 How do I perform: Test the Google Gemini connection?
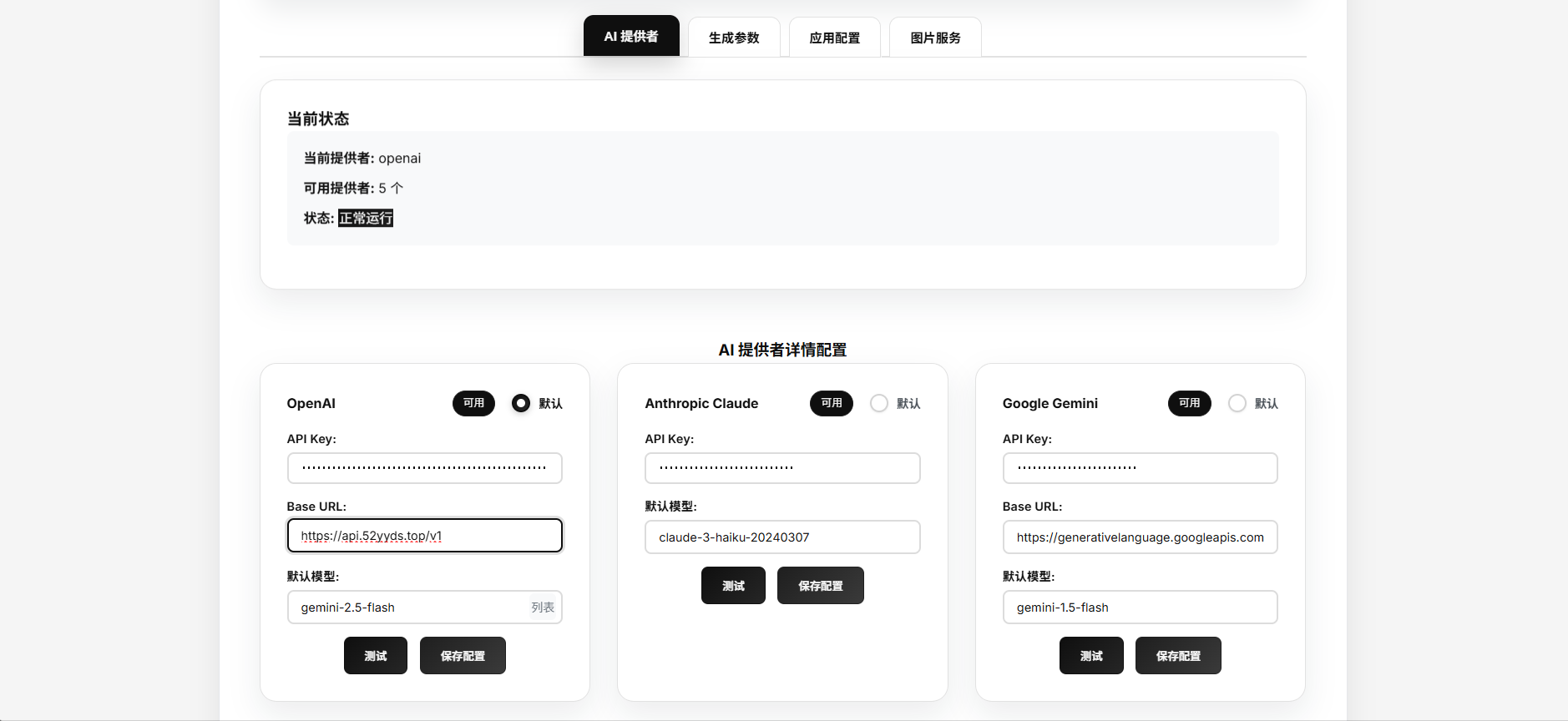click(1091, 656)
